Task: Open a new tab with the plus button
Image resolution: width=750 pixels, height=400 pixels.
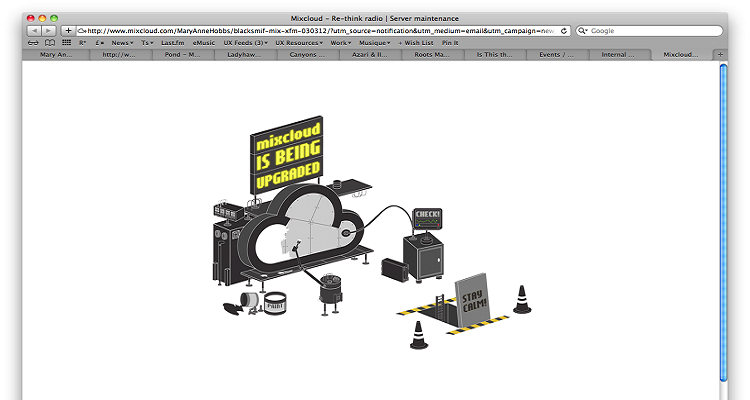Action: [720, 55]
